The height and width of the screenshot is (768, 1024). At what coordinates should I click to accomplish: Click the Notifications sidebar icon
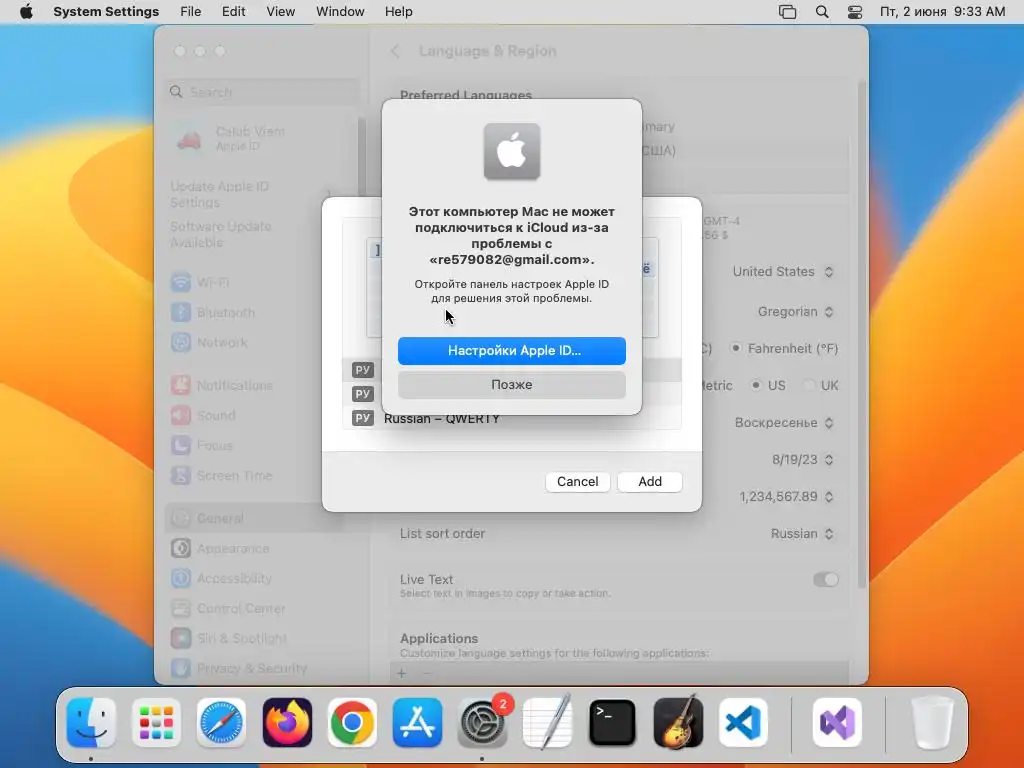[x=181, y=385]
